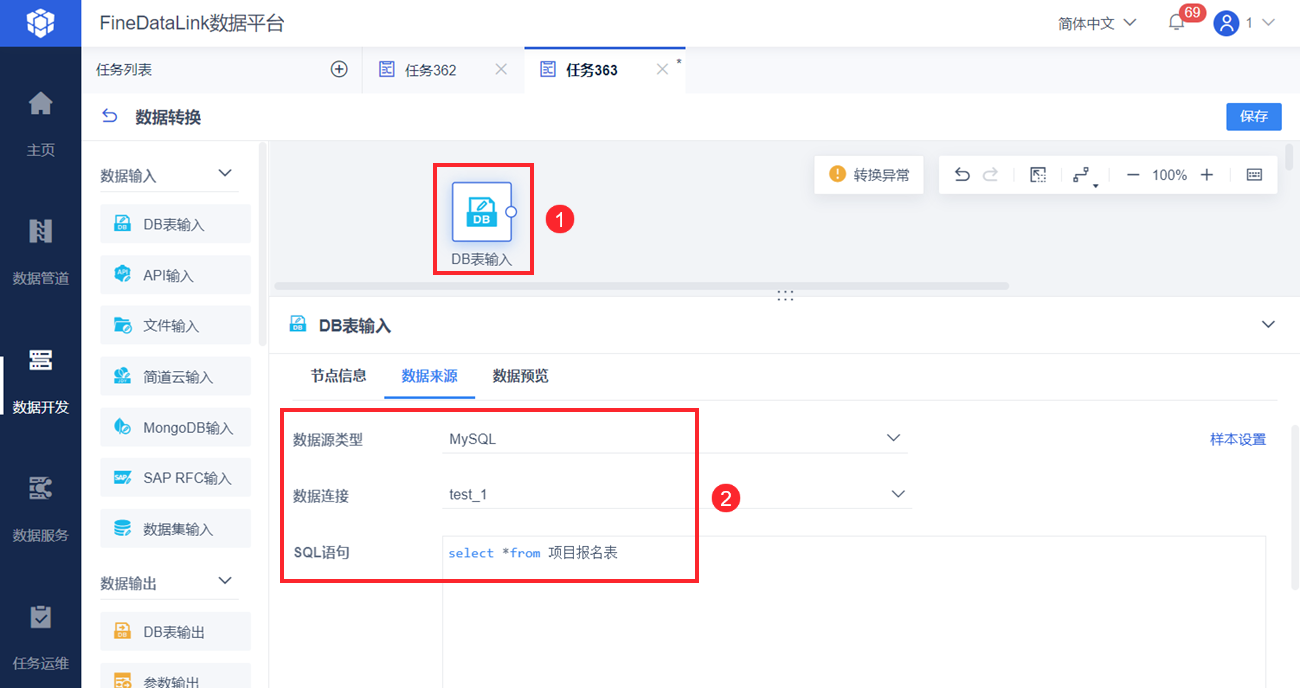Open the 数据连接 test_1 dropdown

pos(677,494)
